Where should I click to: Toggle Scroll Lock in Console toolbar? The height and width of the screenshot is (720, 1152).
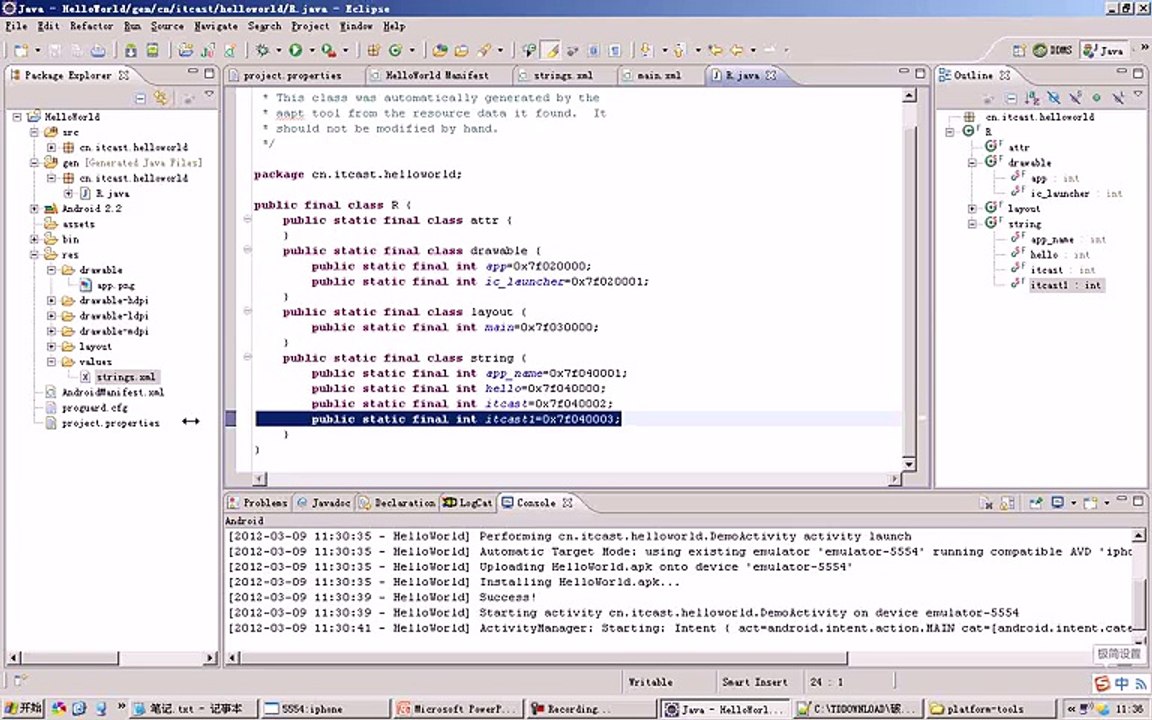(1007, 503)
